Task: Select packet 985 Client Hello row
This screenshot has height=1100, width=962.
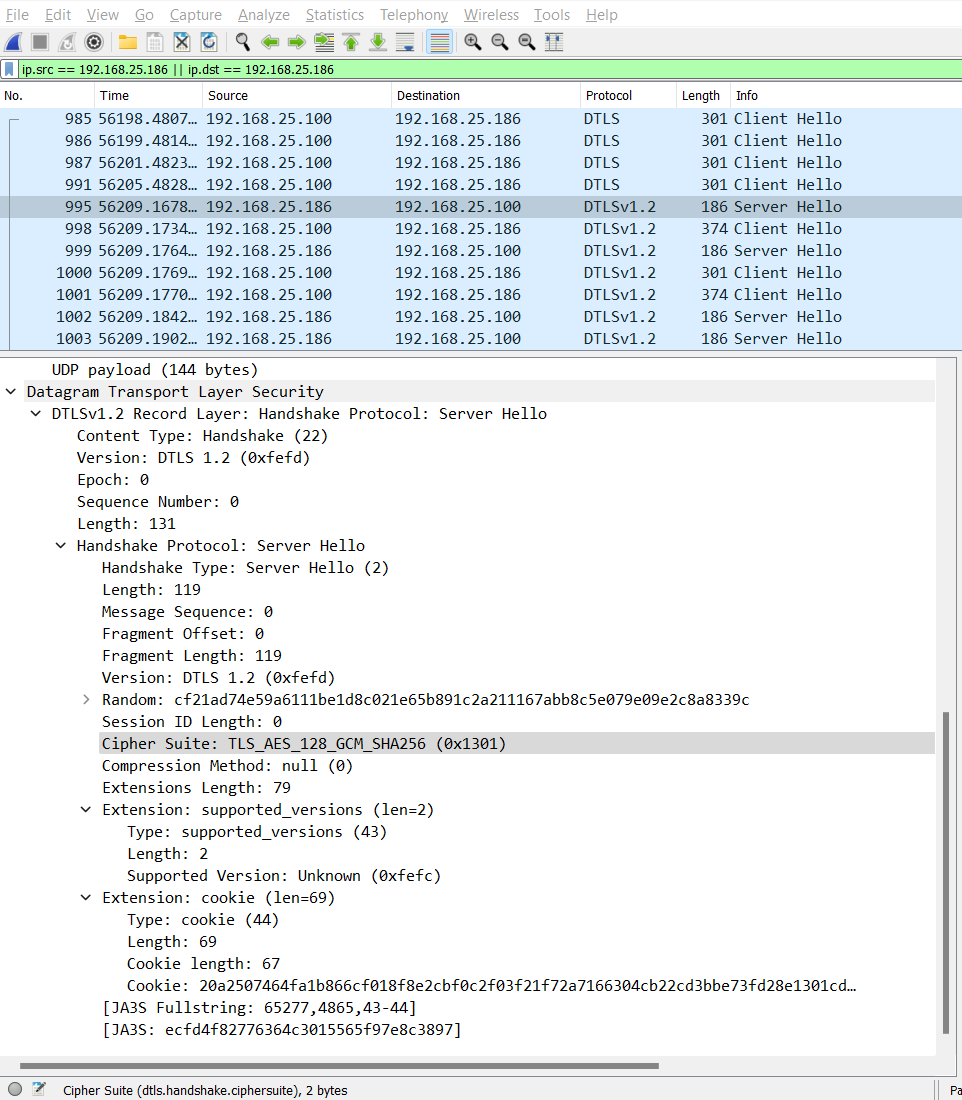Action: point(481,119)
